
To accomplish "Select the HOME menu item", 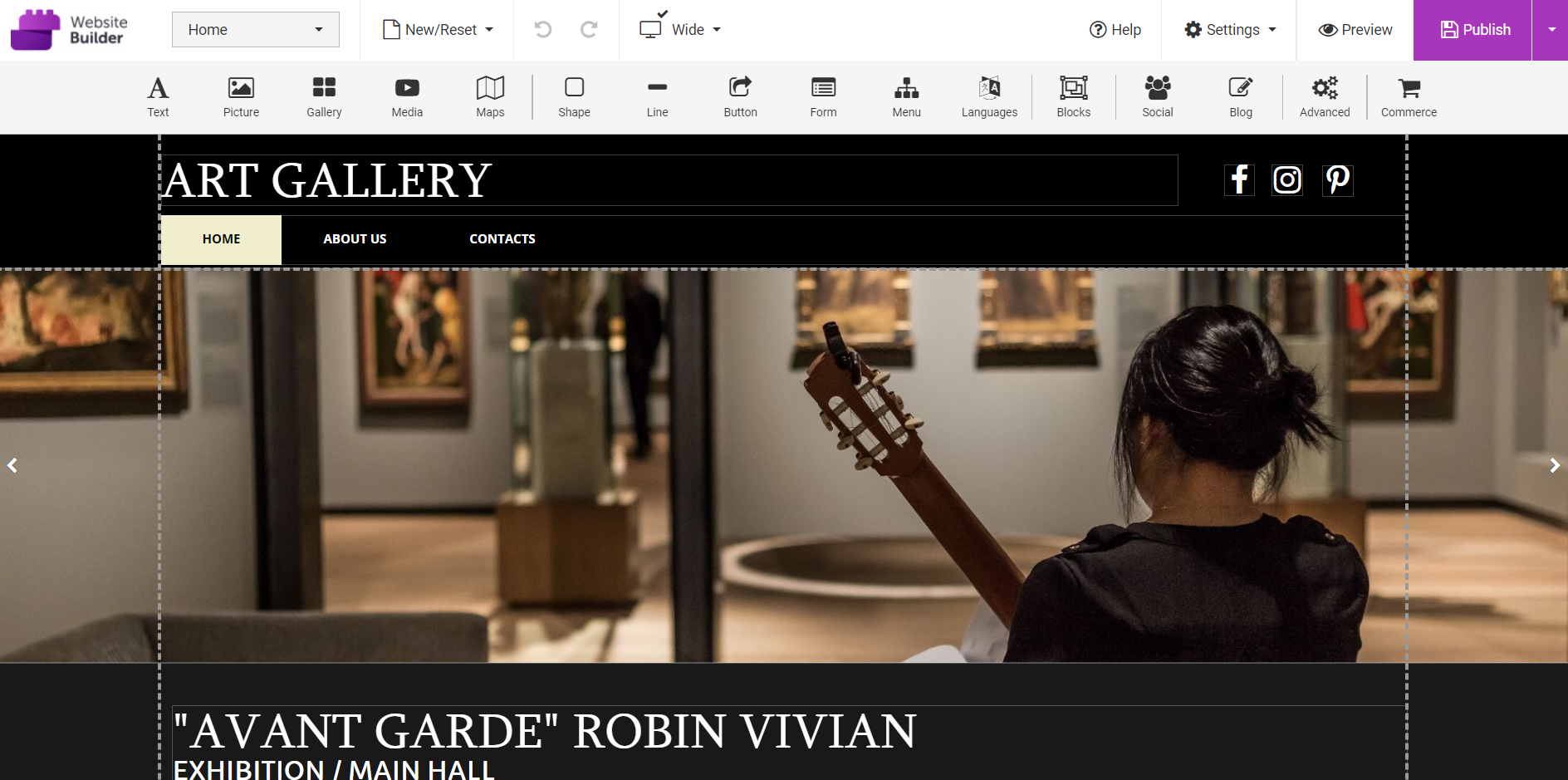I will (221, 239).
